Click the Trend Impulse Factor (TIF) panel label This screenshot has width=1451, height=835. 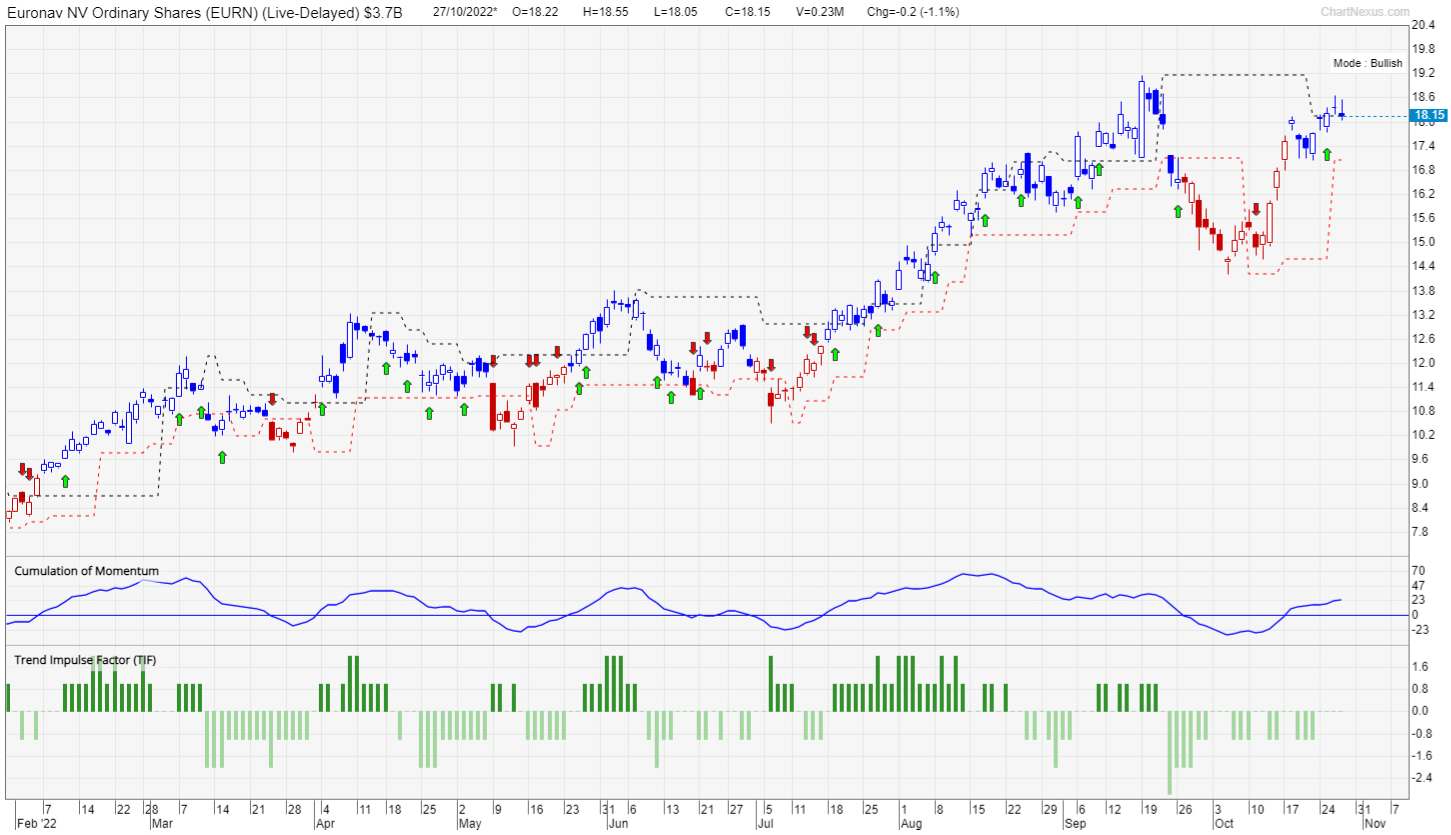click(x=84, y=660)
